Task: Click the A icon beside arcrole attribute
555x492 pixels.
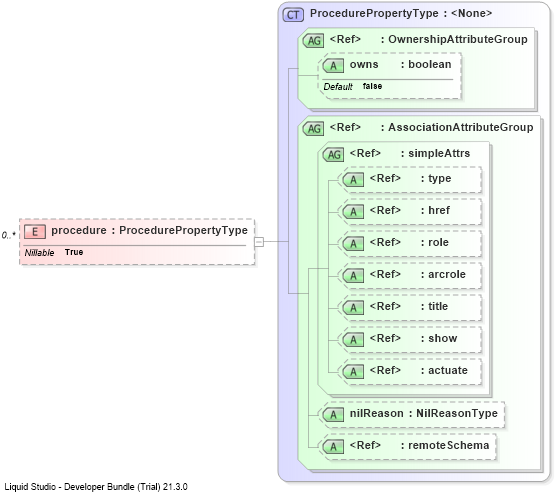Action: point(353,275)
